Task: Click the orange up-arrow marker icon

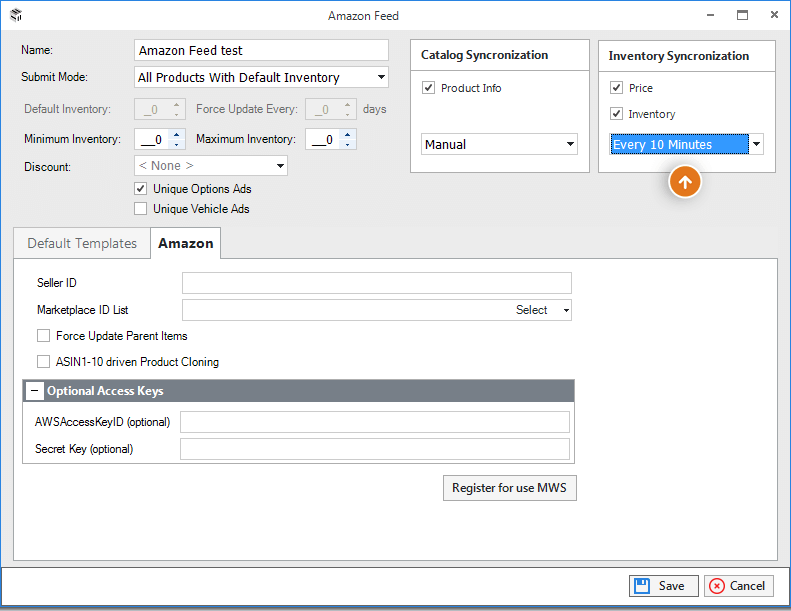Action: click(685, 182)
